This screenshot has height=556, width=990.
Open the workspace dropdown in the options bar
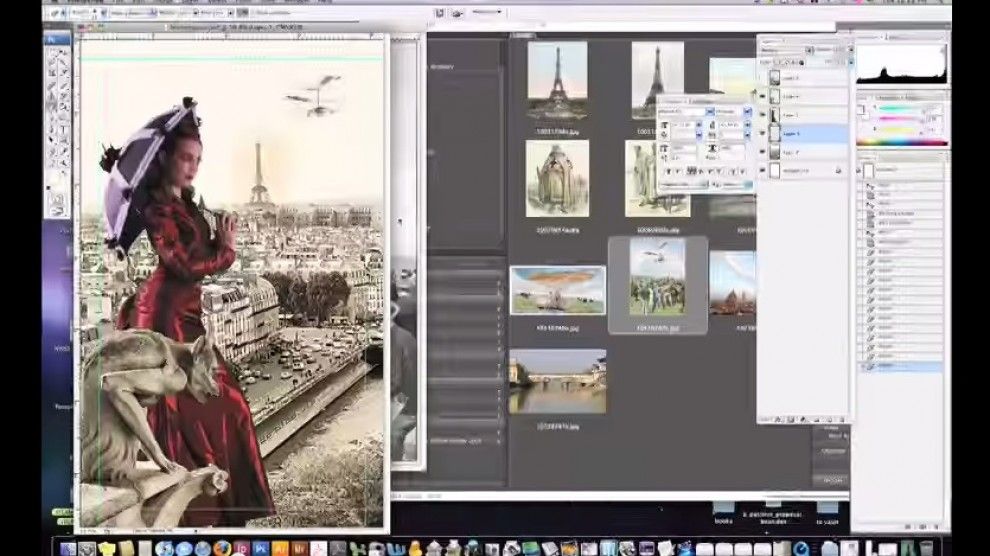[487, 13]
